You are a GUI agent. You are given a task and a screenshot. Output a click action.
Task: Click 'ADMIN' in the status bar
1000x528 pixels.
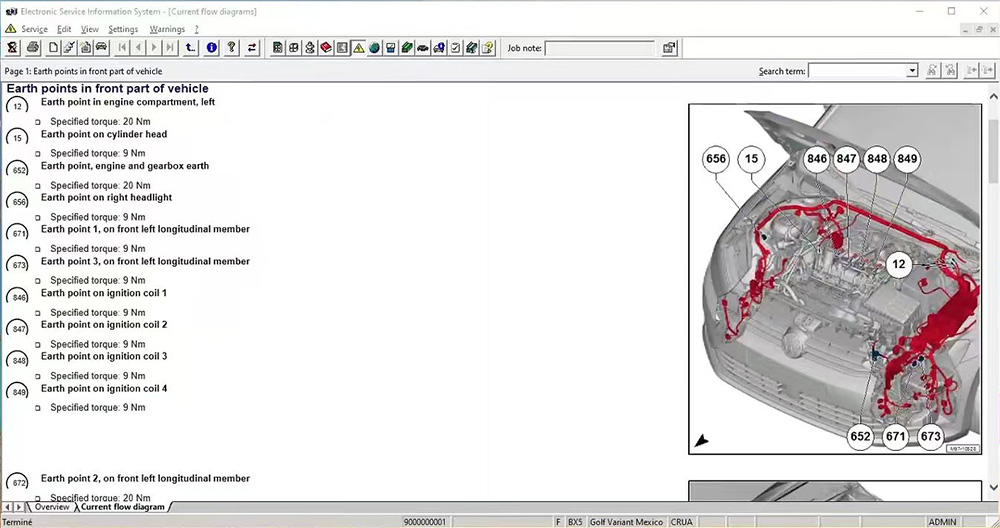point(943,522)
